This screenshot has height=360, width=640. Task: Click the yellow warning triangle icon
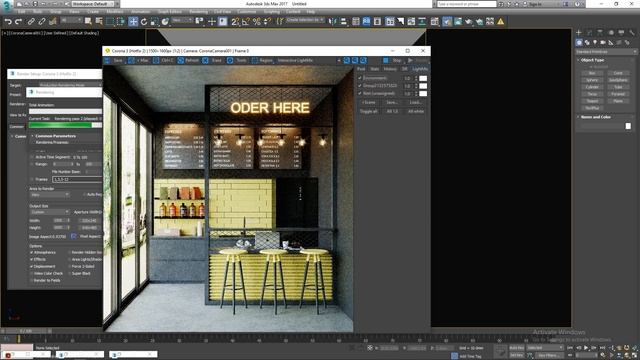[500, 21]
